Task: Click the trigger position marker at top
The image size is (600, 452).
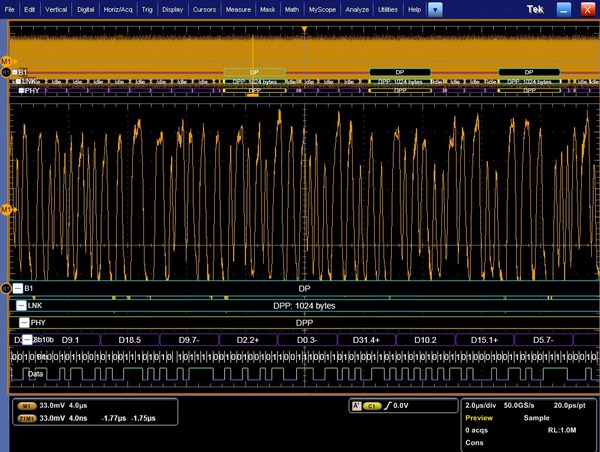Action: click(x=304, y=29)
